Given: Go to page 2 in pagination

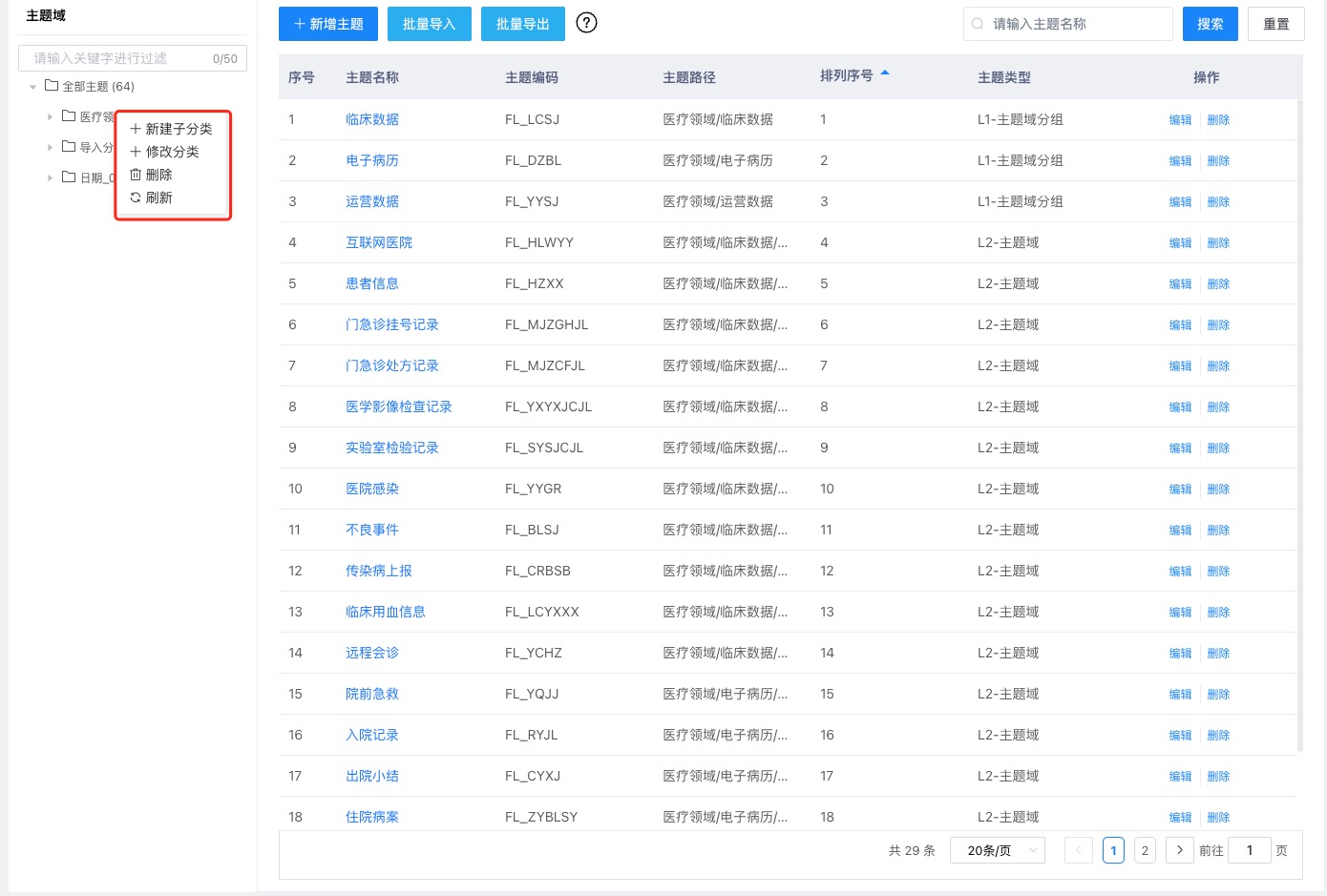Looking at the screenshot, I should coord(1145,850).
